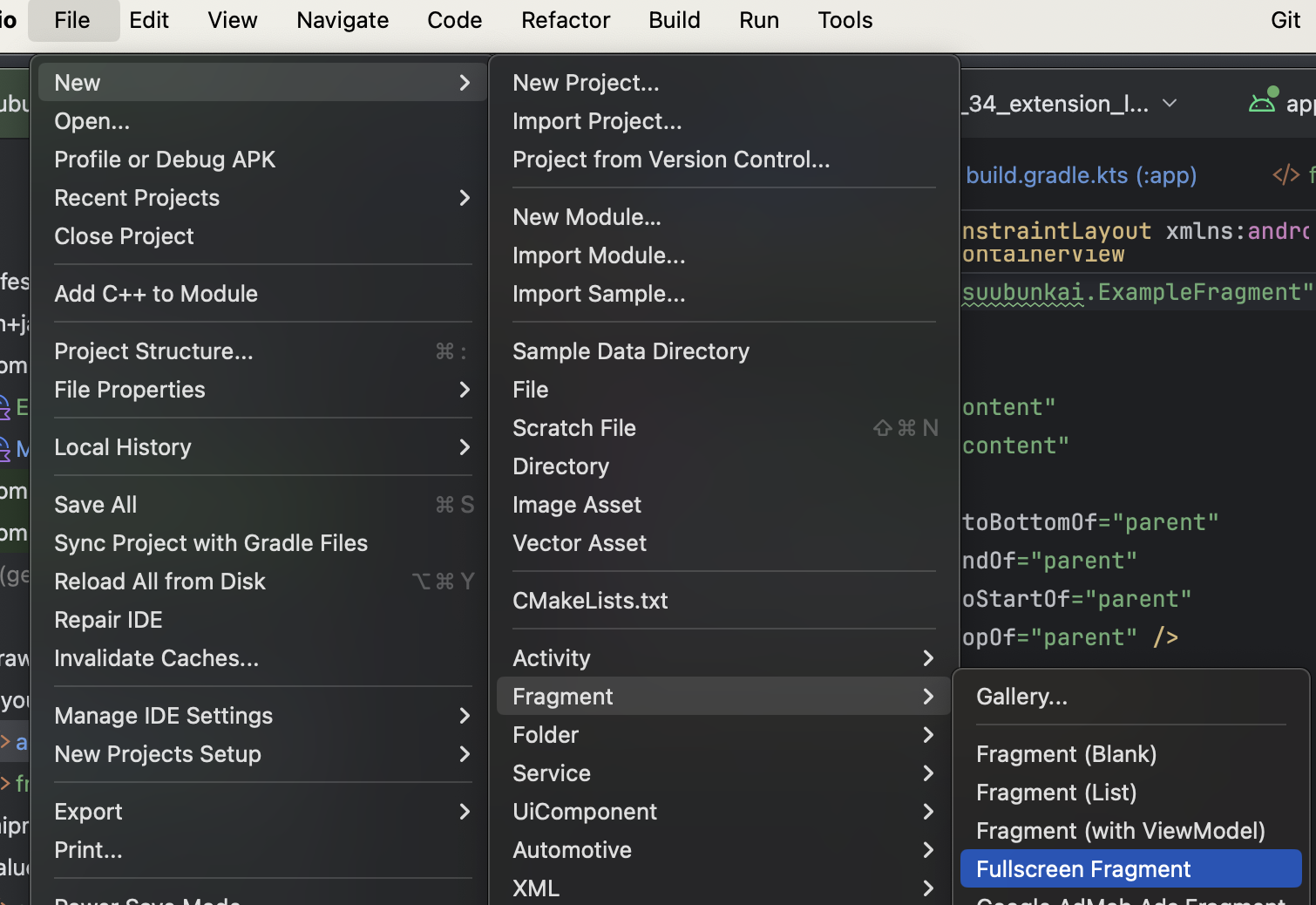The image size is (1316, 905).
Task: Choose Fragment (List)
Action: (x=1131, y=793)
